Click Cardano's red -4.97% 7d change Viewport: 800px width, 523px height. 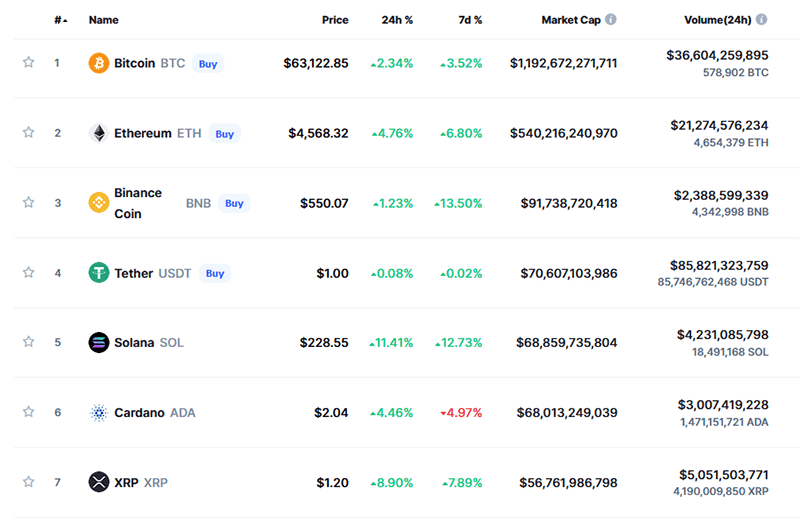pos(461,412)
